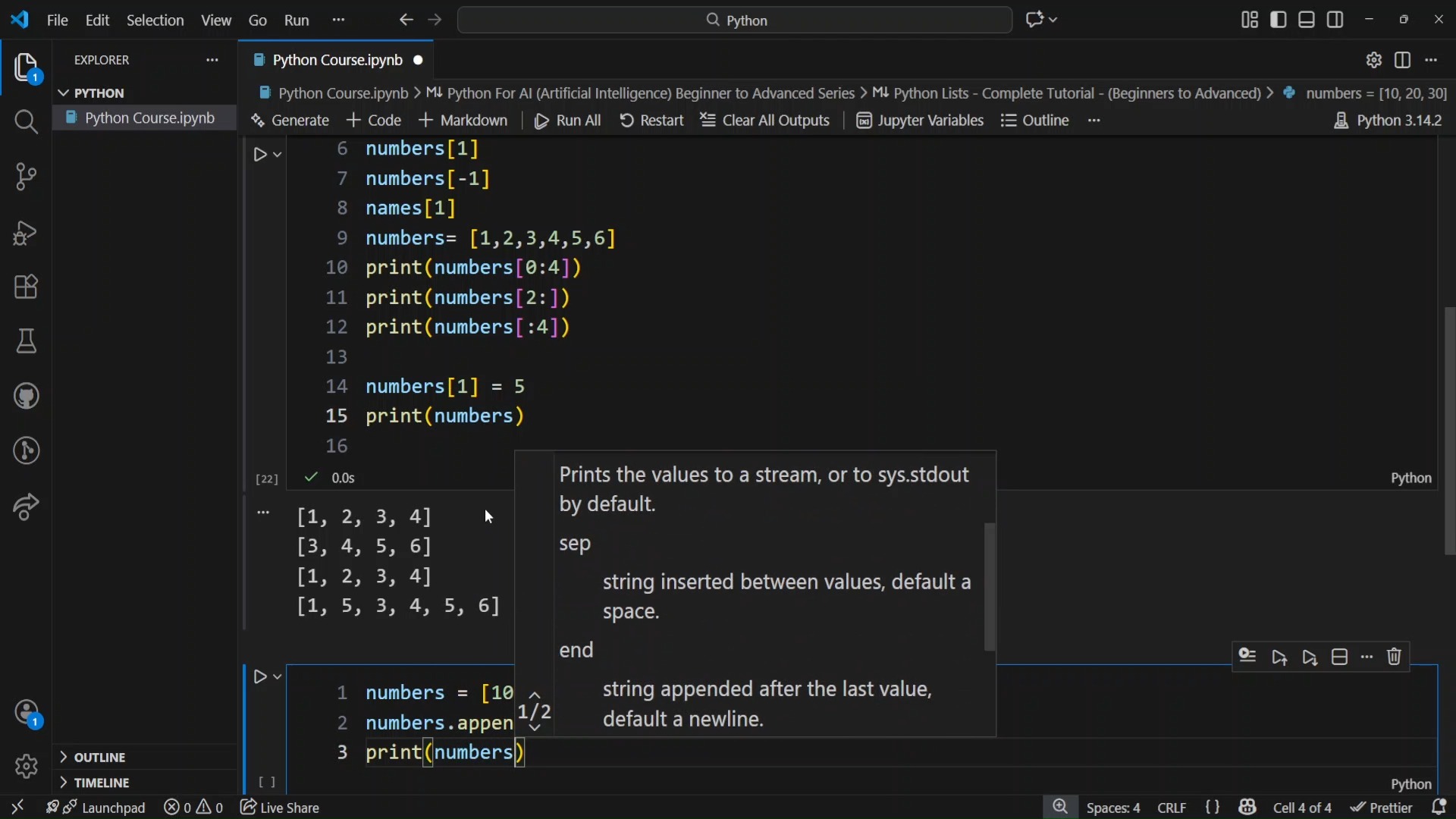Screen dimensions: 1456x819
Task: Open the Edit menu
Action: point(98,20)
